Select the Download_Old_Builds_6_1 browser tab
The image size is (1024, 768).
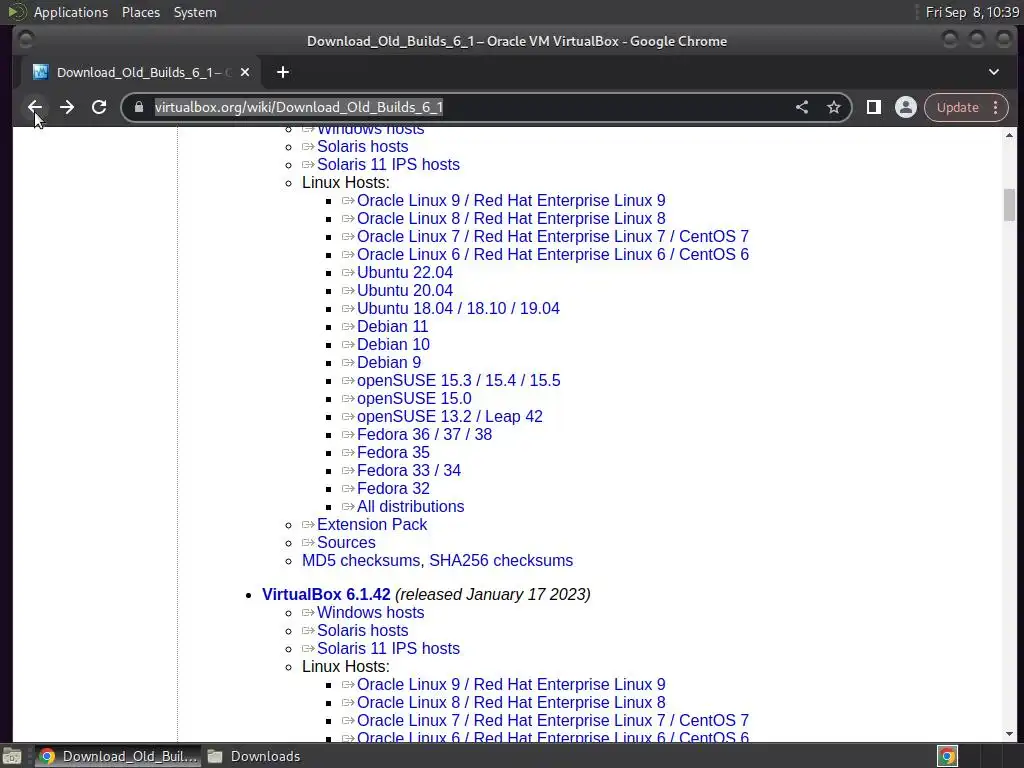(x=141, y=72)
